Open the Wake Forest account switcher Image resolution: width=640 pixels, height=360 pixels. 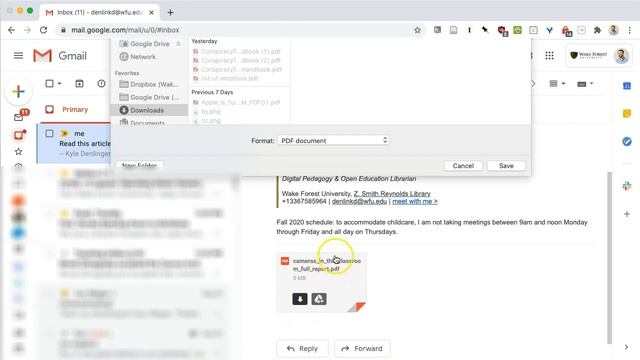599,56
